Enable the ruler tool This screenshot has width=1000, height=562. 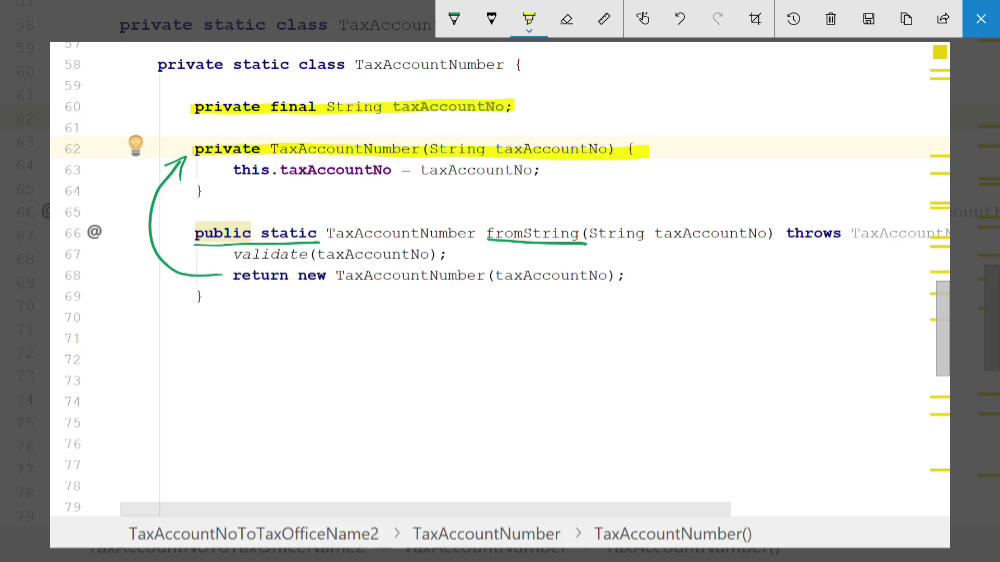(x=604, y=18)
